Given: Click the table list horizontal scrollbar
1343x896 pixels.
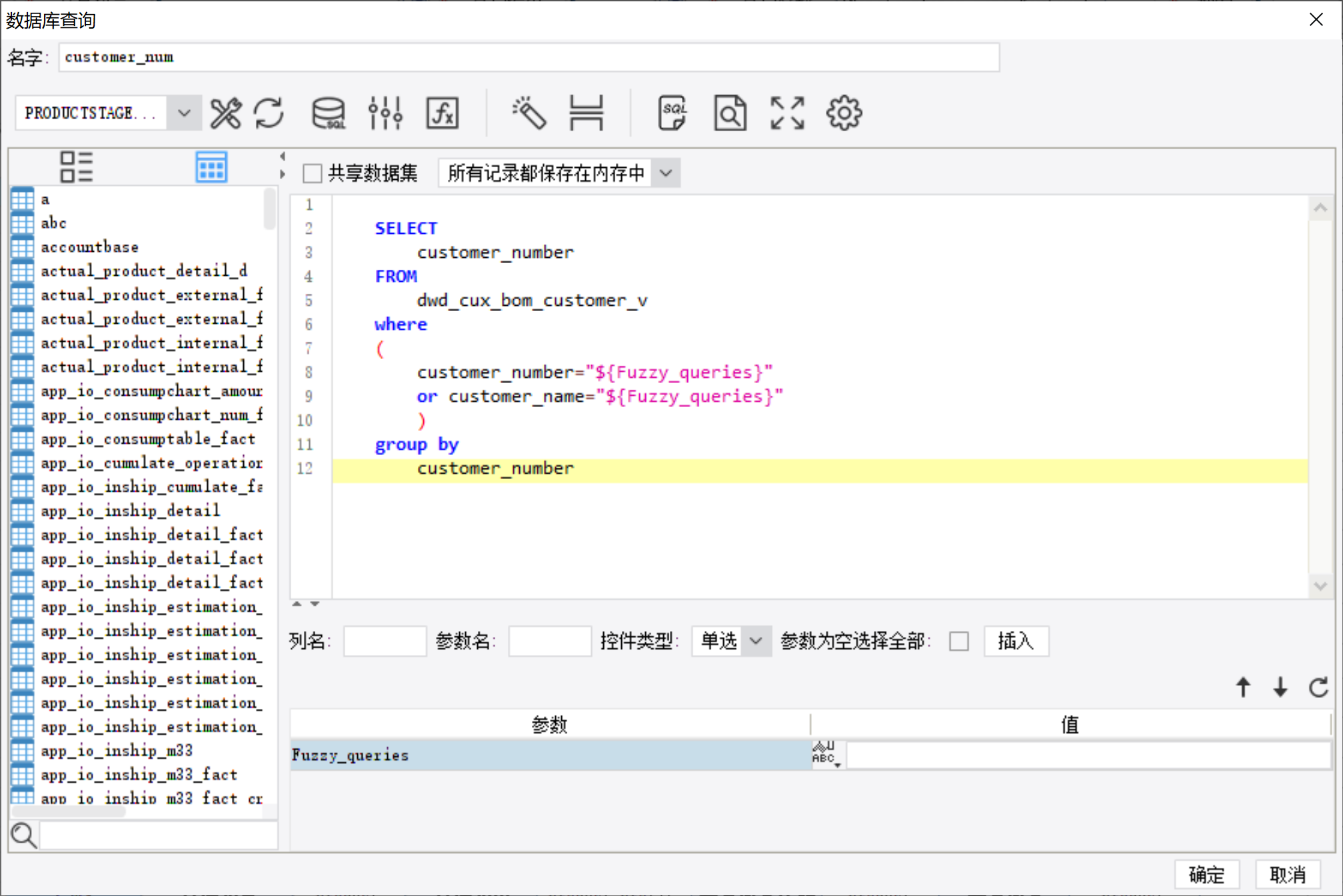Looking at the screenshot, I should pyautogui.click(x=69, y=811).
